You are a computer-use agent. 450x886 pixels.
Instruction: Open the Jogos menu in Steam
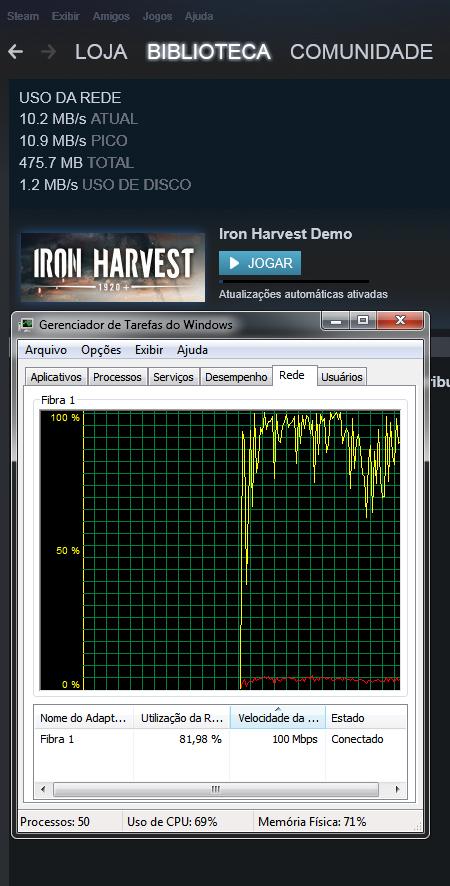pyautogui.click(x=157, y=16)
